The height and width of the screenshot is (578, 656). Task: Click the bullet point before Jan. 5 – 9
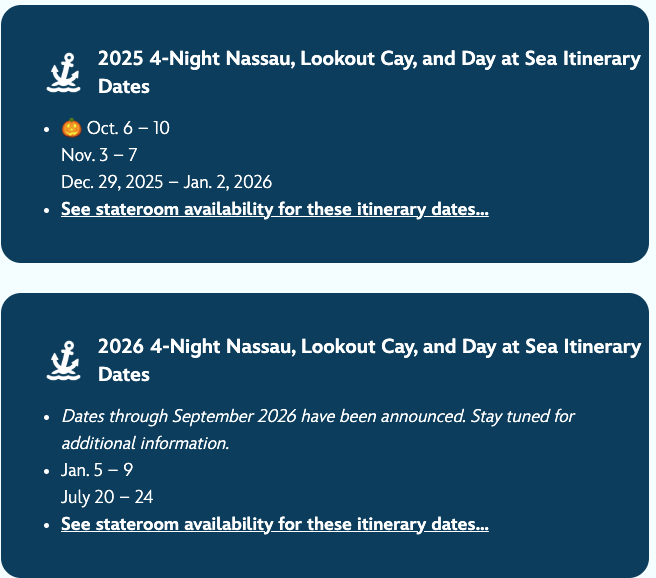(46, 471)
